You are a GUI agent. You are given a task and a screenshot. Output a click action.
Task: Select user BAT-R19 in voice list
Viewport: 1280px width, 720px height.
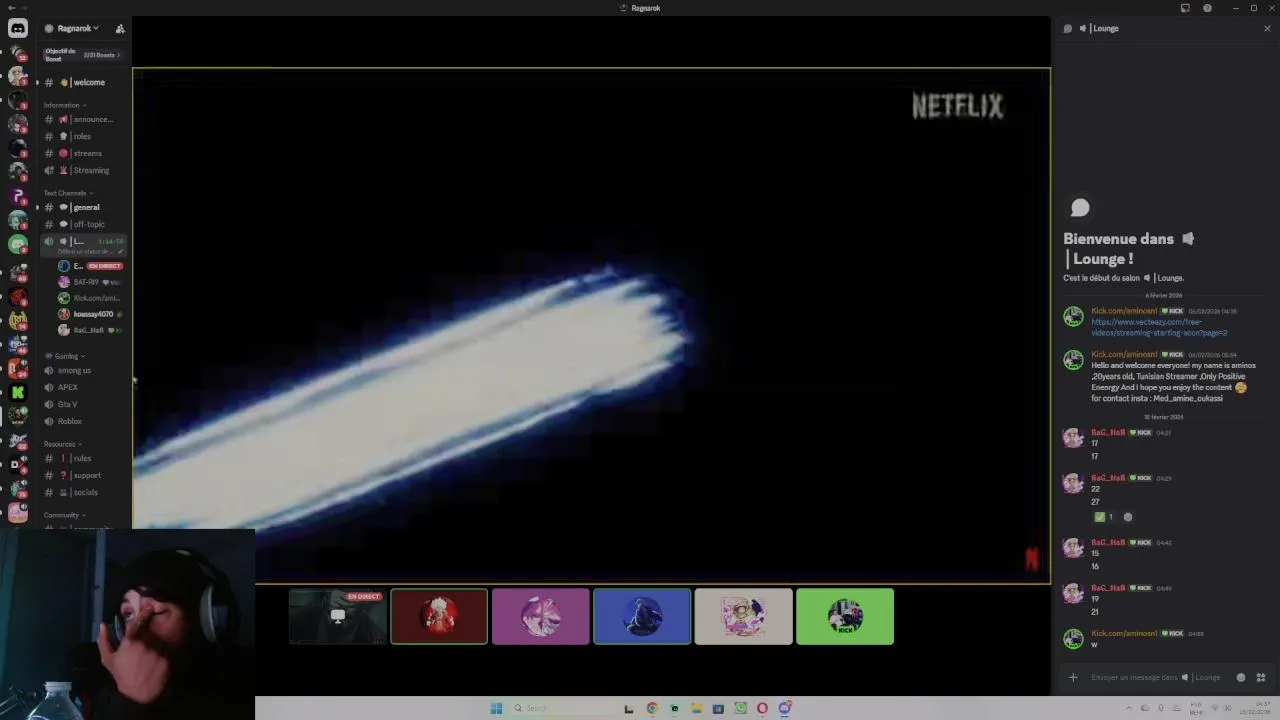pos(91,282)
